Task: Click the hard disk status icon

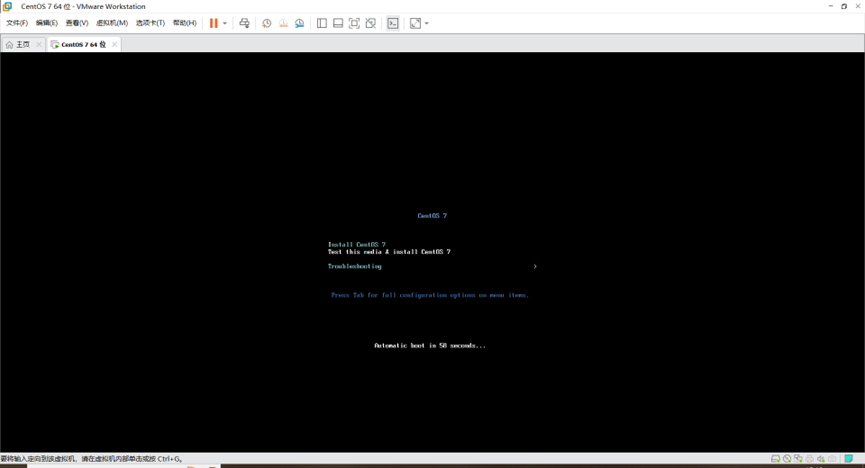Action: tap(775, 459)
